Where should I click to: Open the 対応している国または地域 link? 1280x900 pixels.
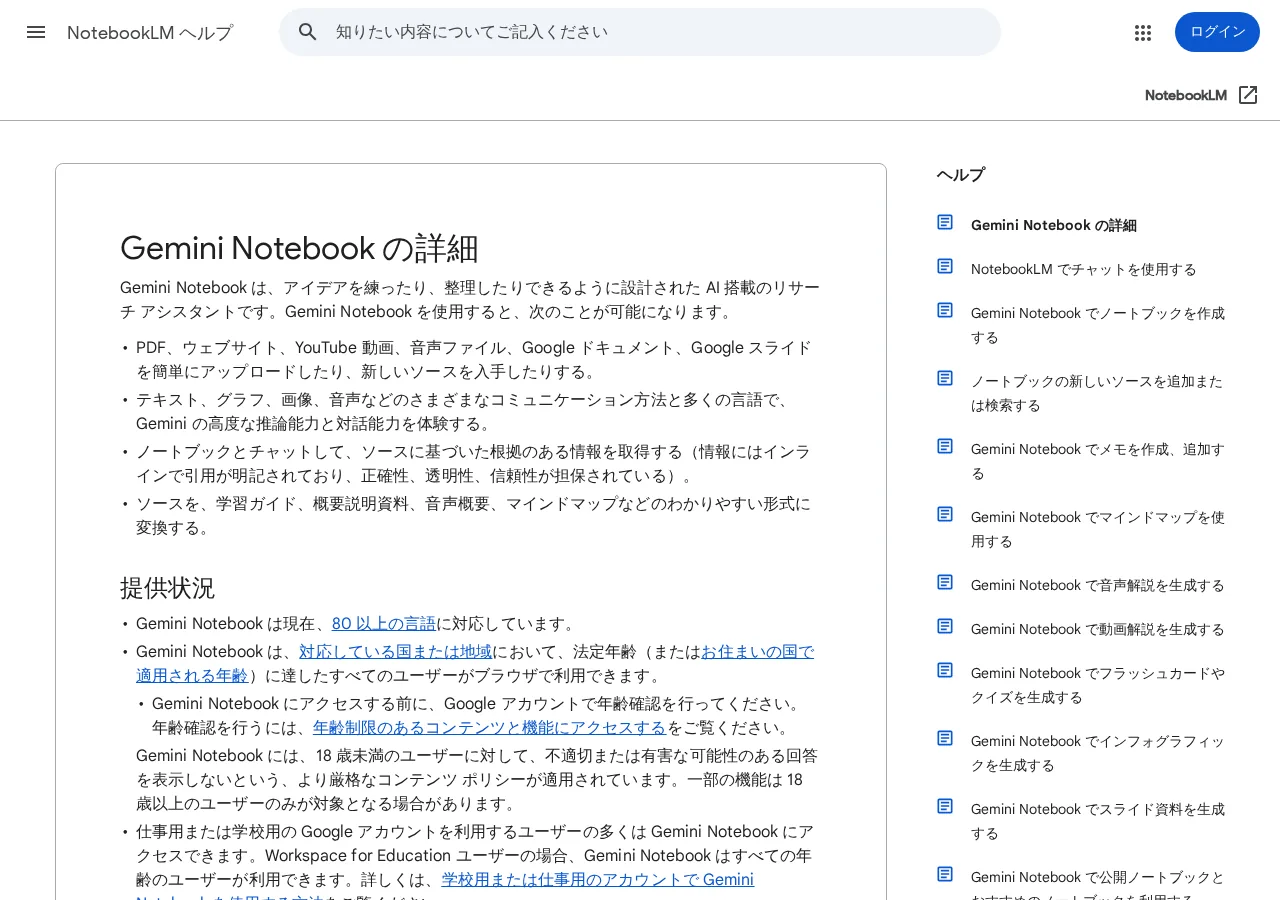[396, 652]
